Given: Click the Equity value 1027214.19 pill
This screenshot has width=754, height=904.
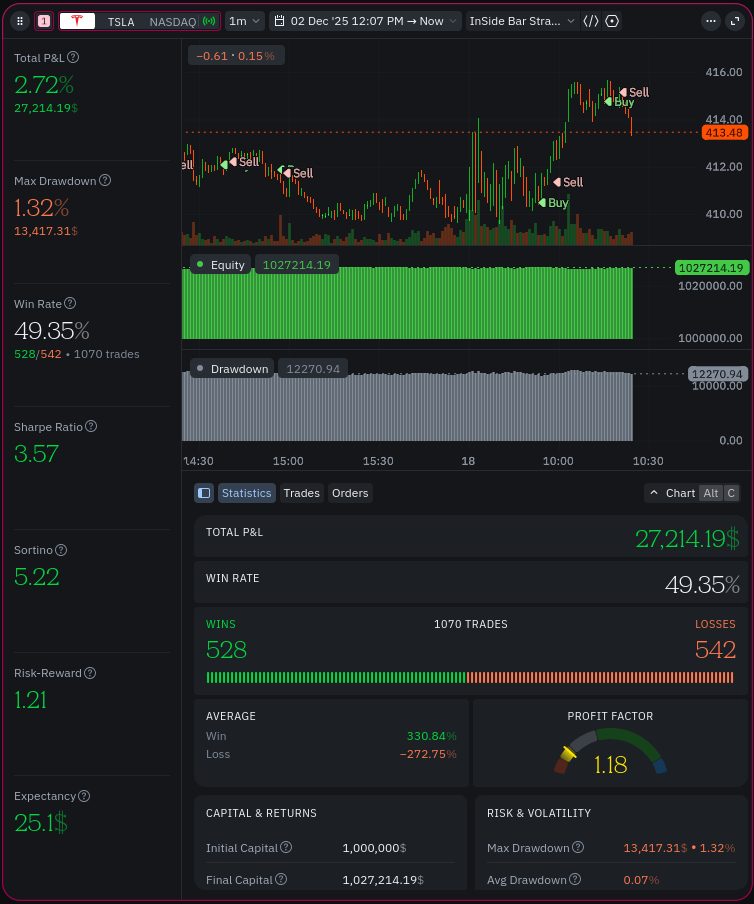Looking at the screenshot, I should (297, 265).
